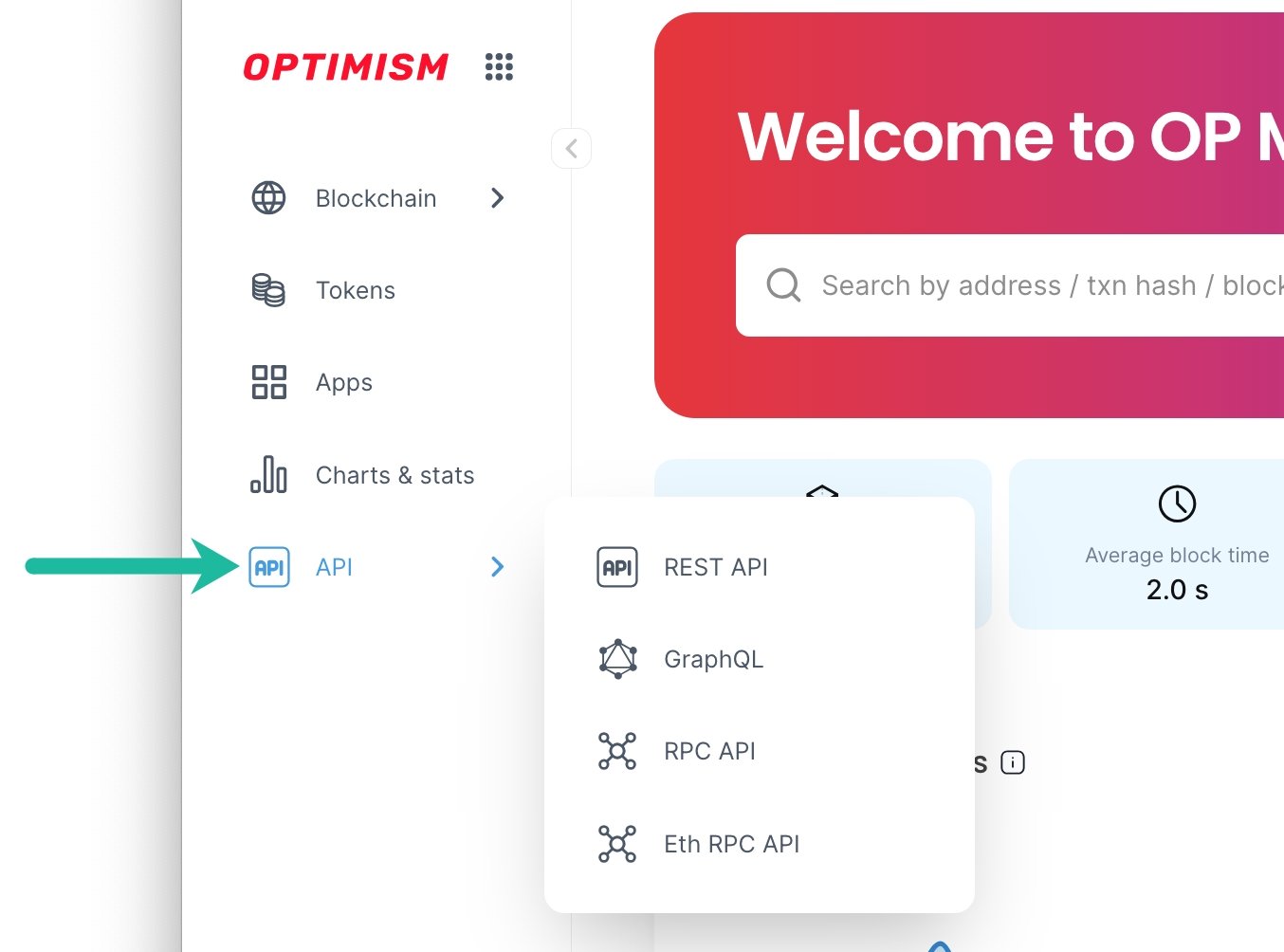Focus the search by address field
Screen dimensions: 1284x952
(1010, 285)
